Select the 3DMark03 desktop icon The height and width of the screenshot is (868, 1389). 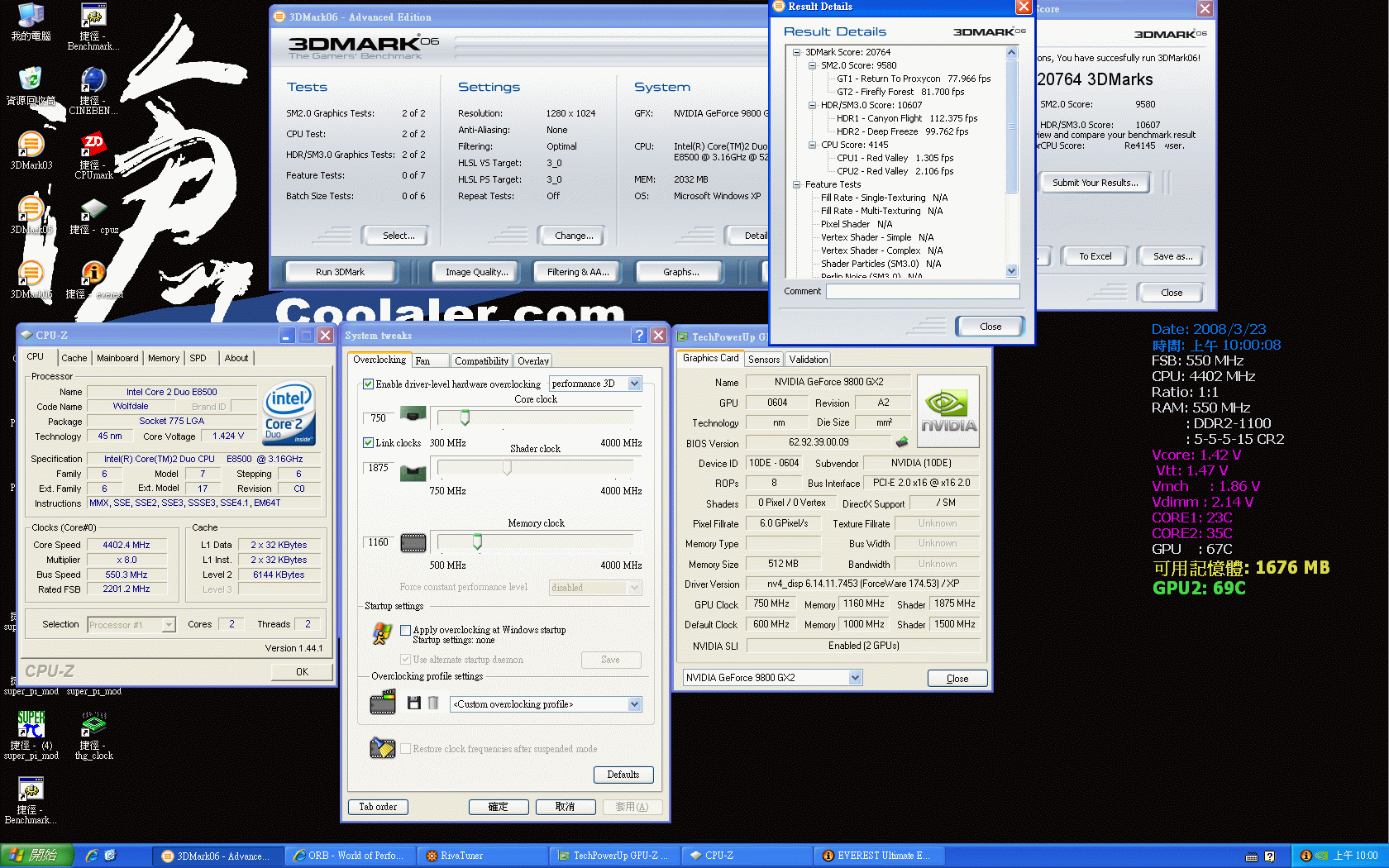click(x=31, y=150)
